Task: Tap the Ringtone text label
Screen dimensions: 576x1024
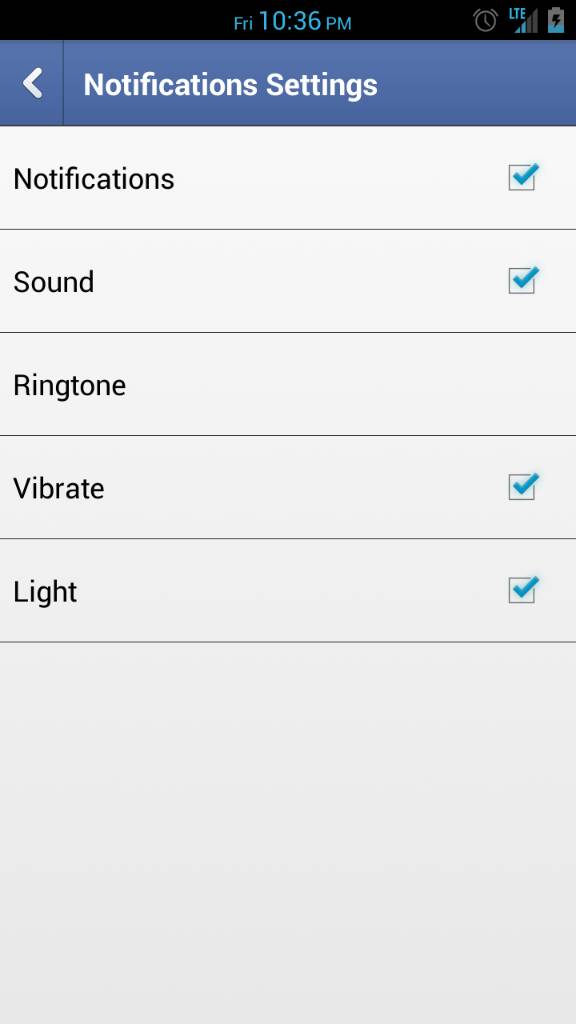Action: pos(69,385)
